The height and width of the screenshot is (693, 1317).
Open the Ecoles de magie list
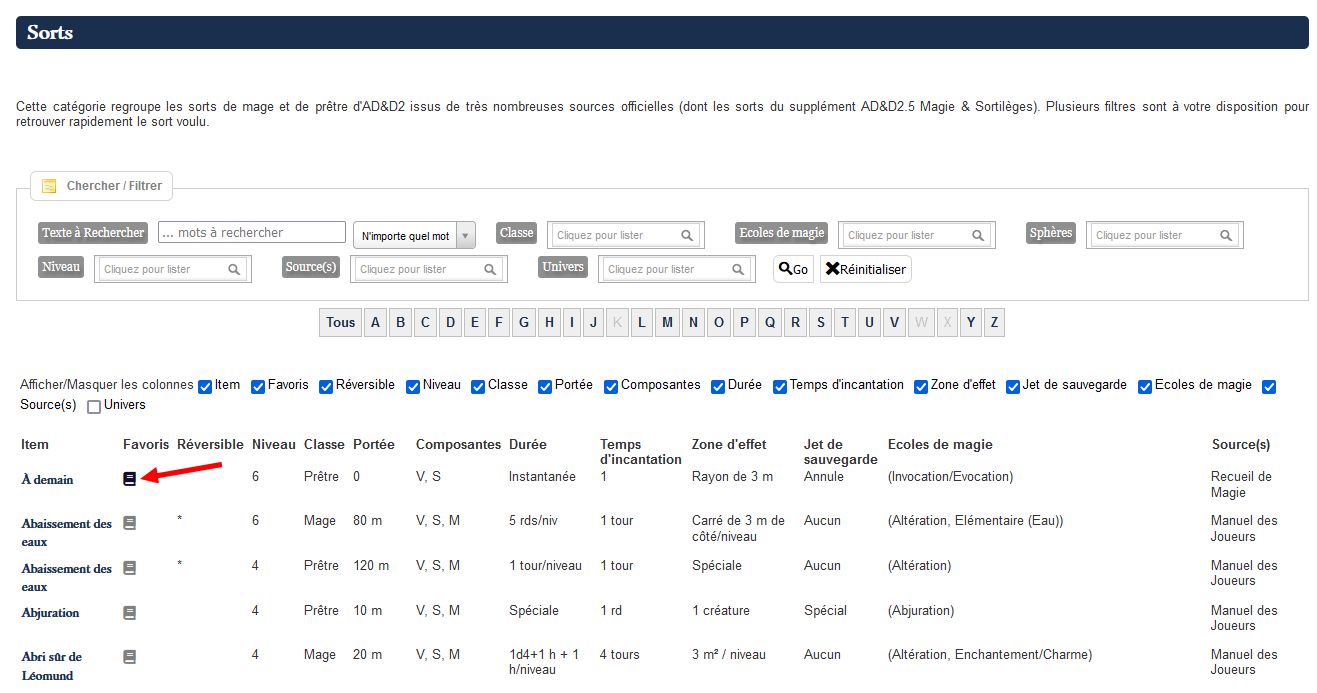pyautogui.click(x=915, y=236)
